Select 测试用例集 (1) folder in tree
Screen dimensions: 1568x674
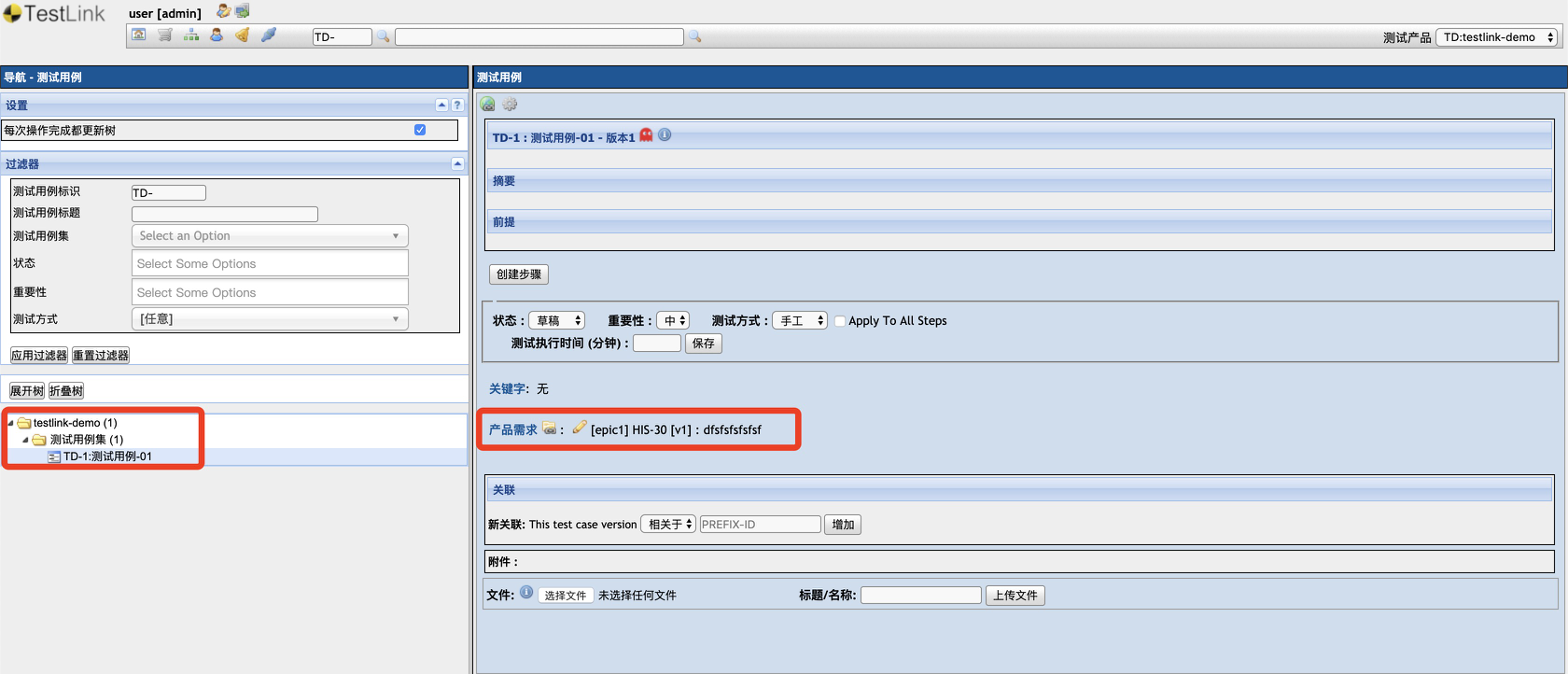tap(87, 440)
